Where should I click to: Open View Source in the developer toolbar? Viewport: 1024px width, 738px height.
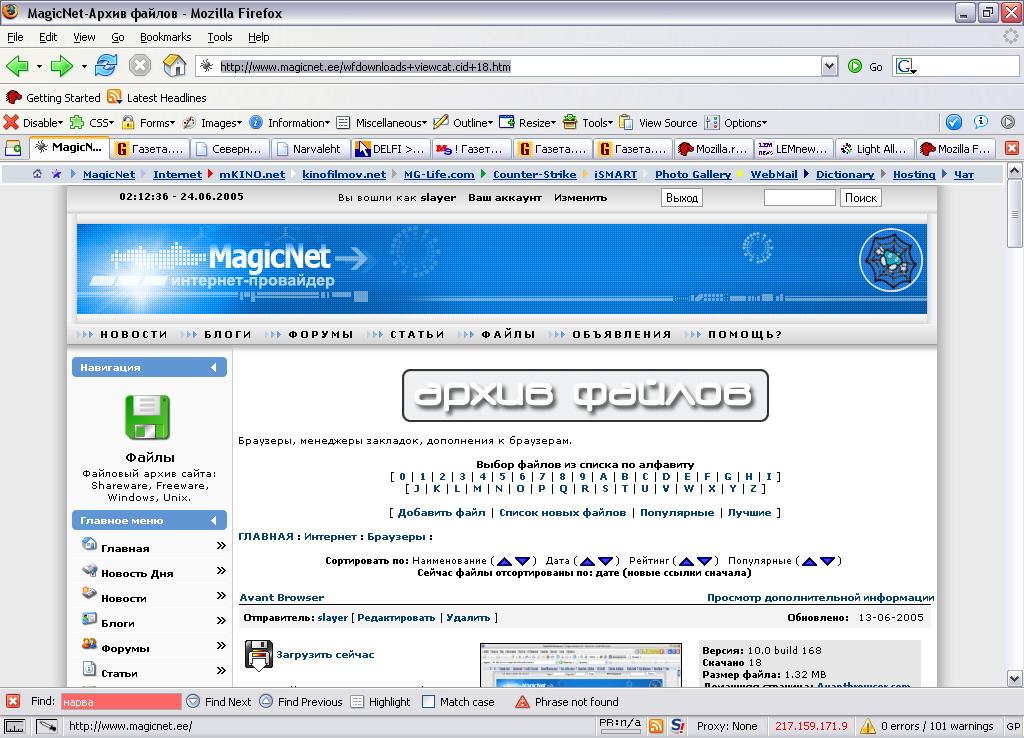658,122
